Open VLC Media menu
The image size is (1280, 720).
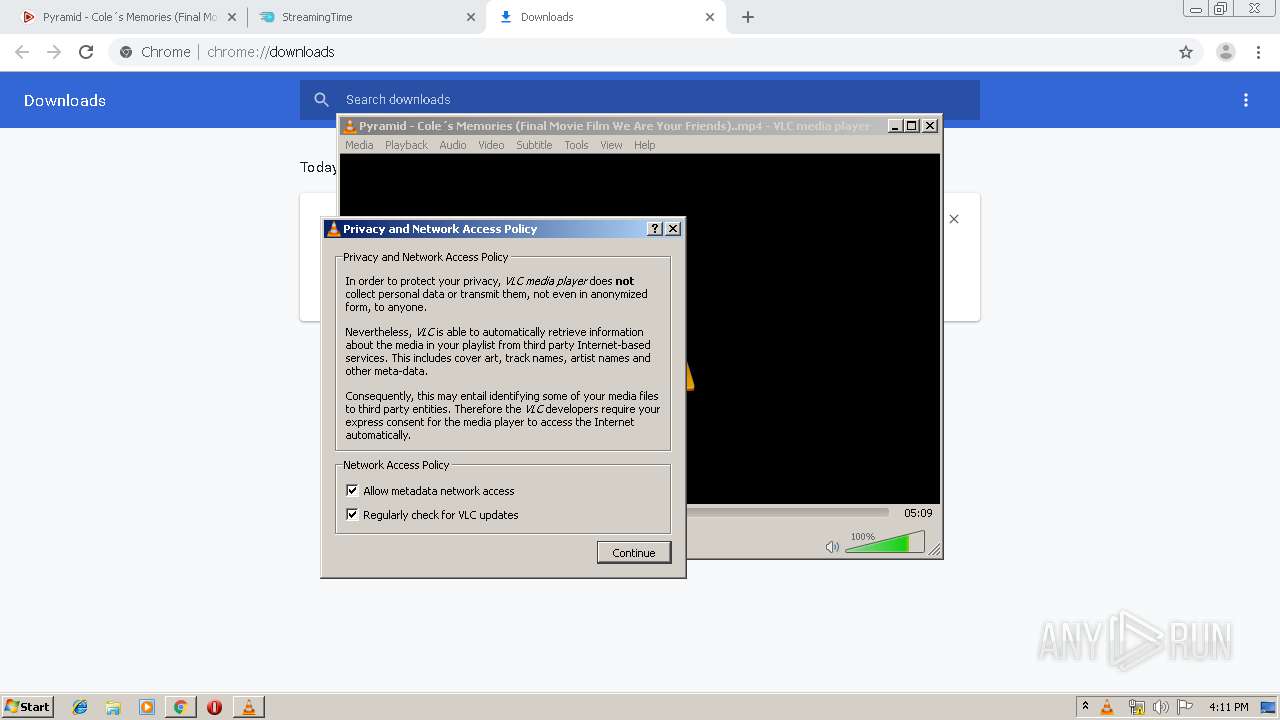point(359,145)
